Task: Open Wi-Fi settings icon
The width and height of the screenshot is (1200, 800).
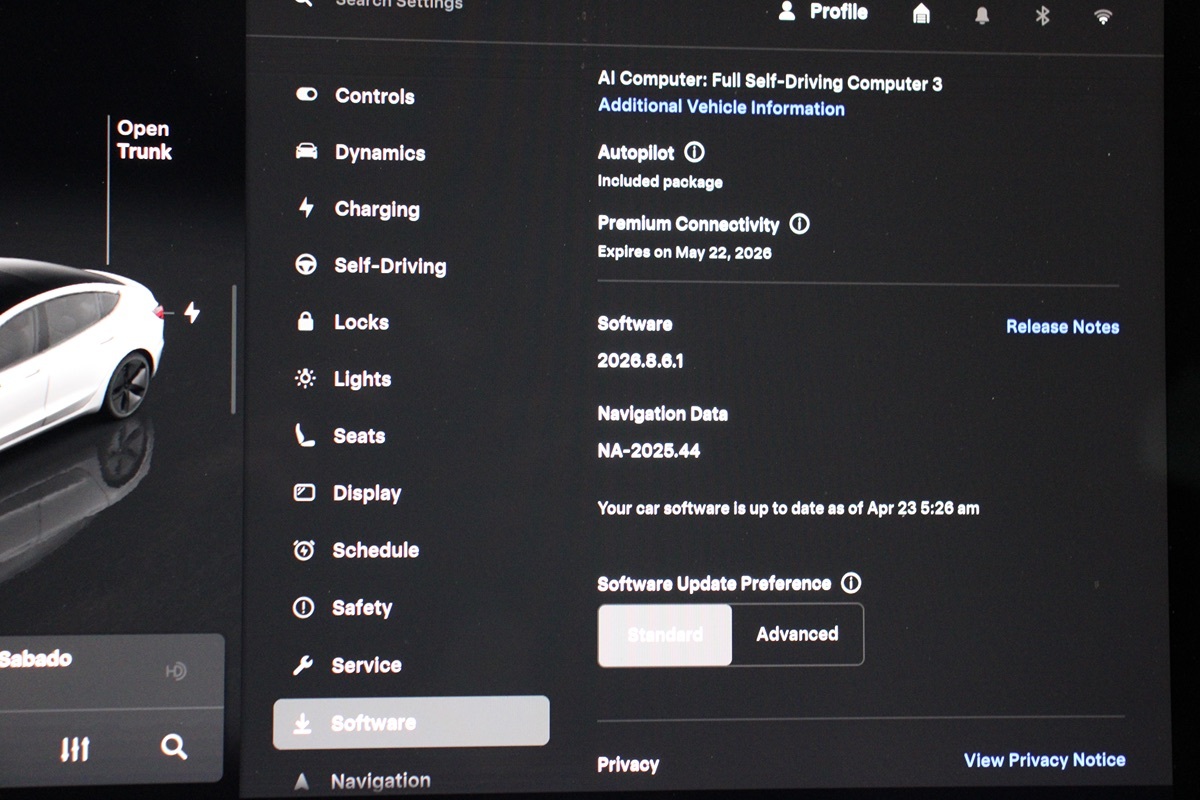Action: click(1103, 16)
